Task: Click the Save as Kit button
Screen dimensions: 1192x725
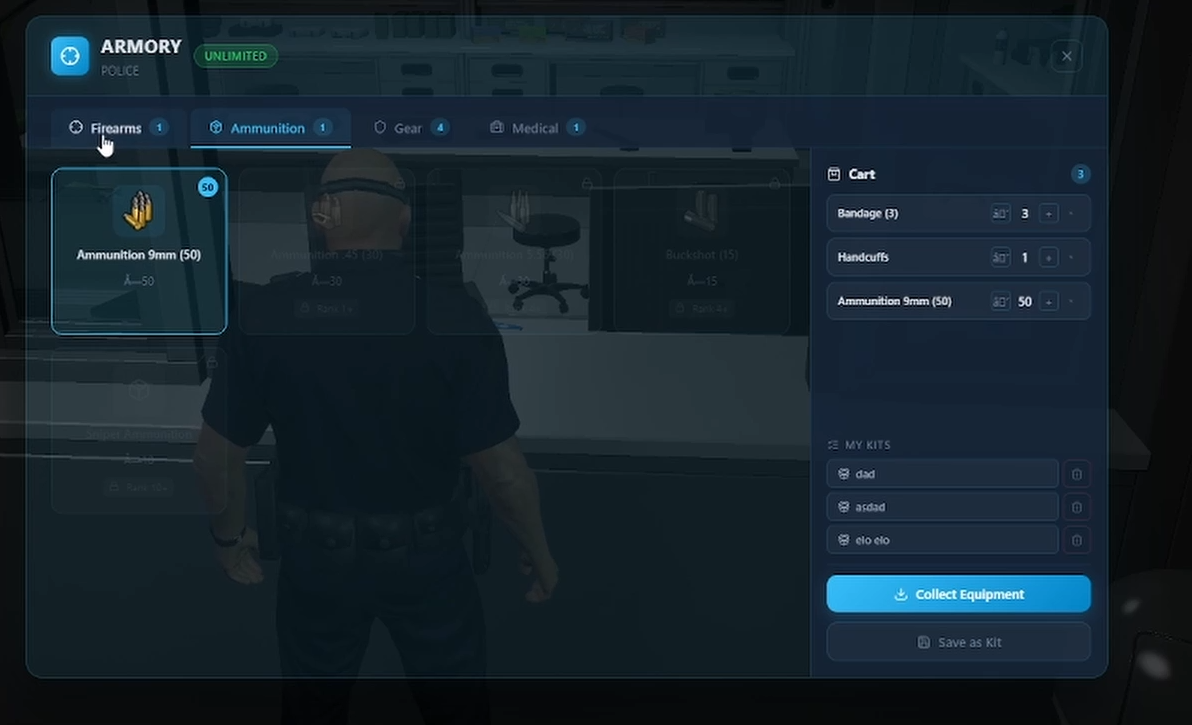Action: pyautogui.click(x=959, y=642)
